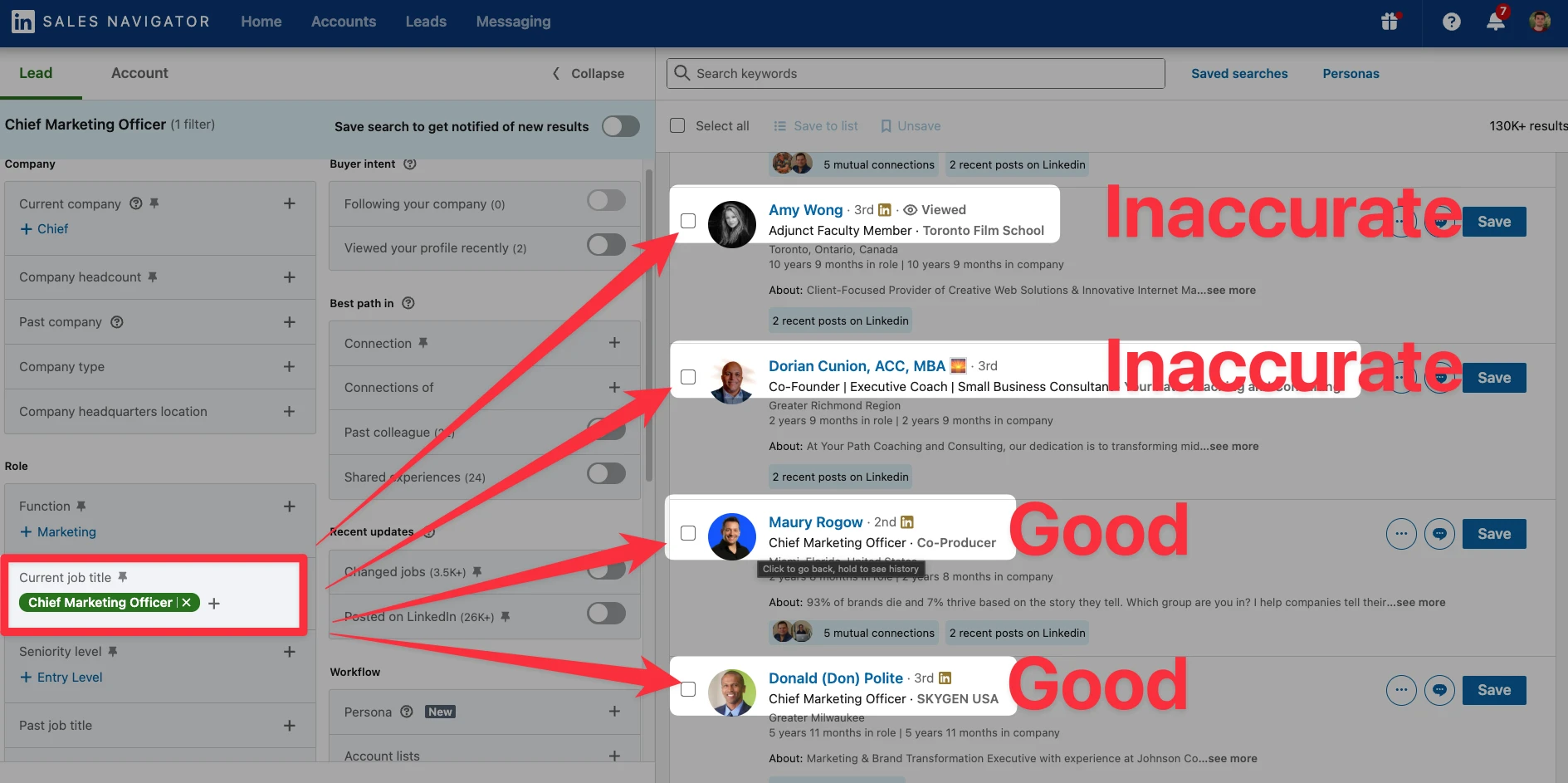The height and width of the screenshot is (783, 1568).
Task: Open the help question mark icon
Action: (1451, 22)
